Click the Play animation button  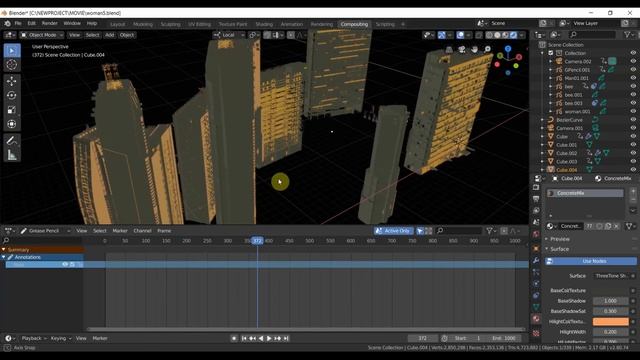[269, 338]
